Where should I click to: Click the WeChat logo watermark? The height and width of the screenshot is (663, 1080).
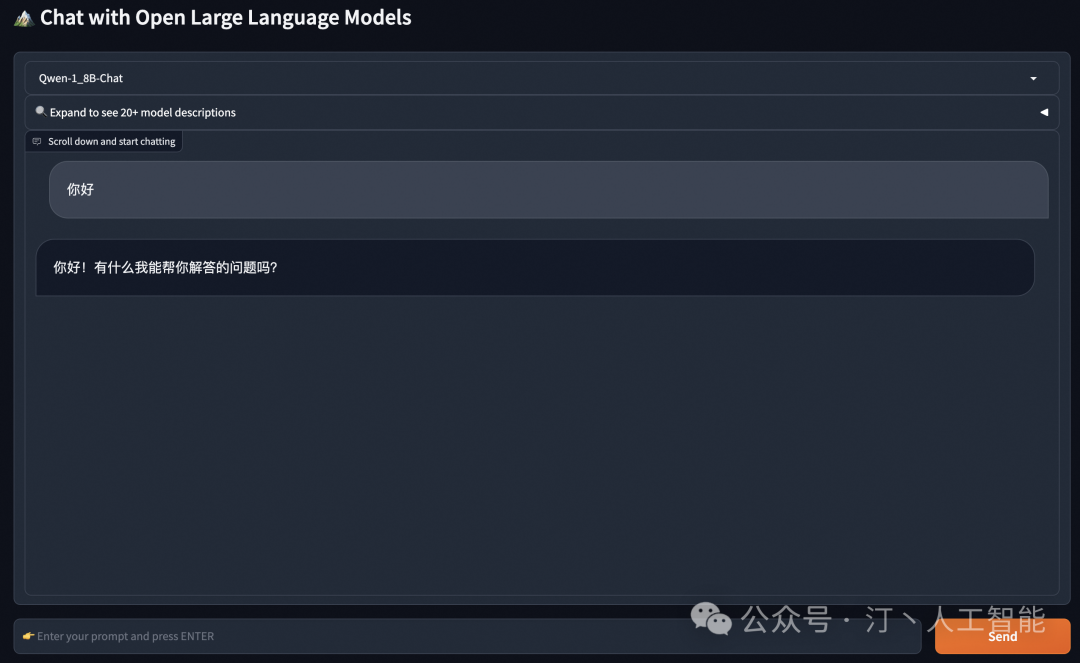point(712,619)
